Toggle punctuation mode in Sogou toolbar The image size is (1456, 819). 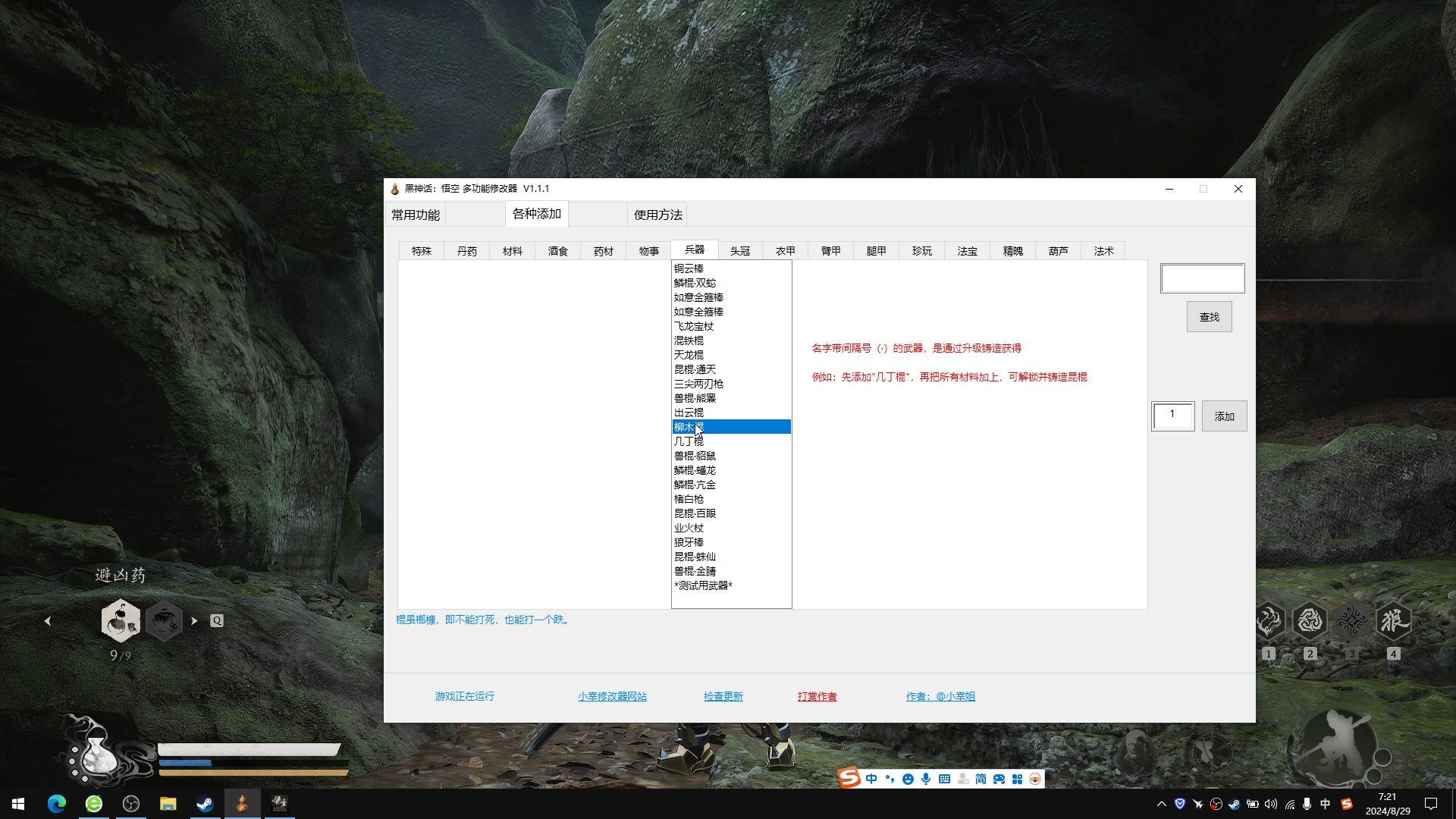890,779
